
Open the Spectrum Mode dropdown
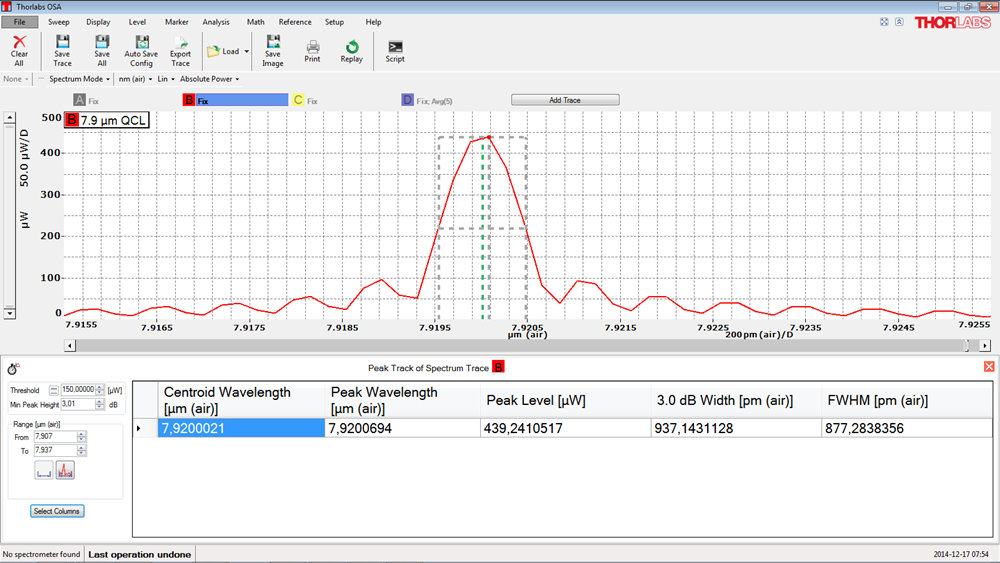pos(79,79)
